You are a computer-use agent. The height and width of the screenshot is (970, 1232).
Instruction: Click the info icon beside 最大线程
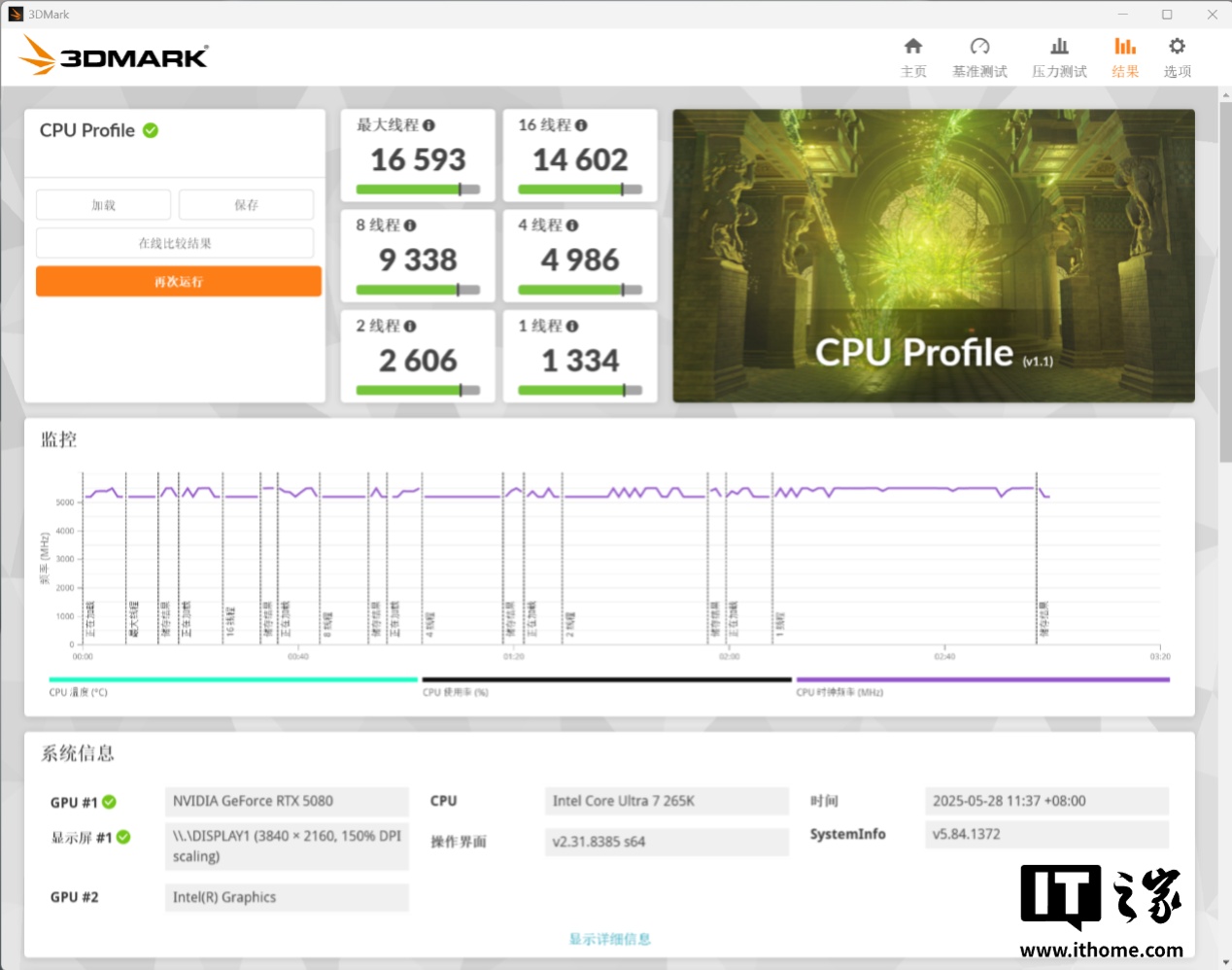429,125
